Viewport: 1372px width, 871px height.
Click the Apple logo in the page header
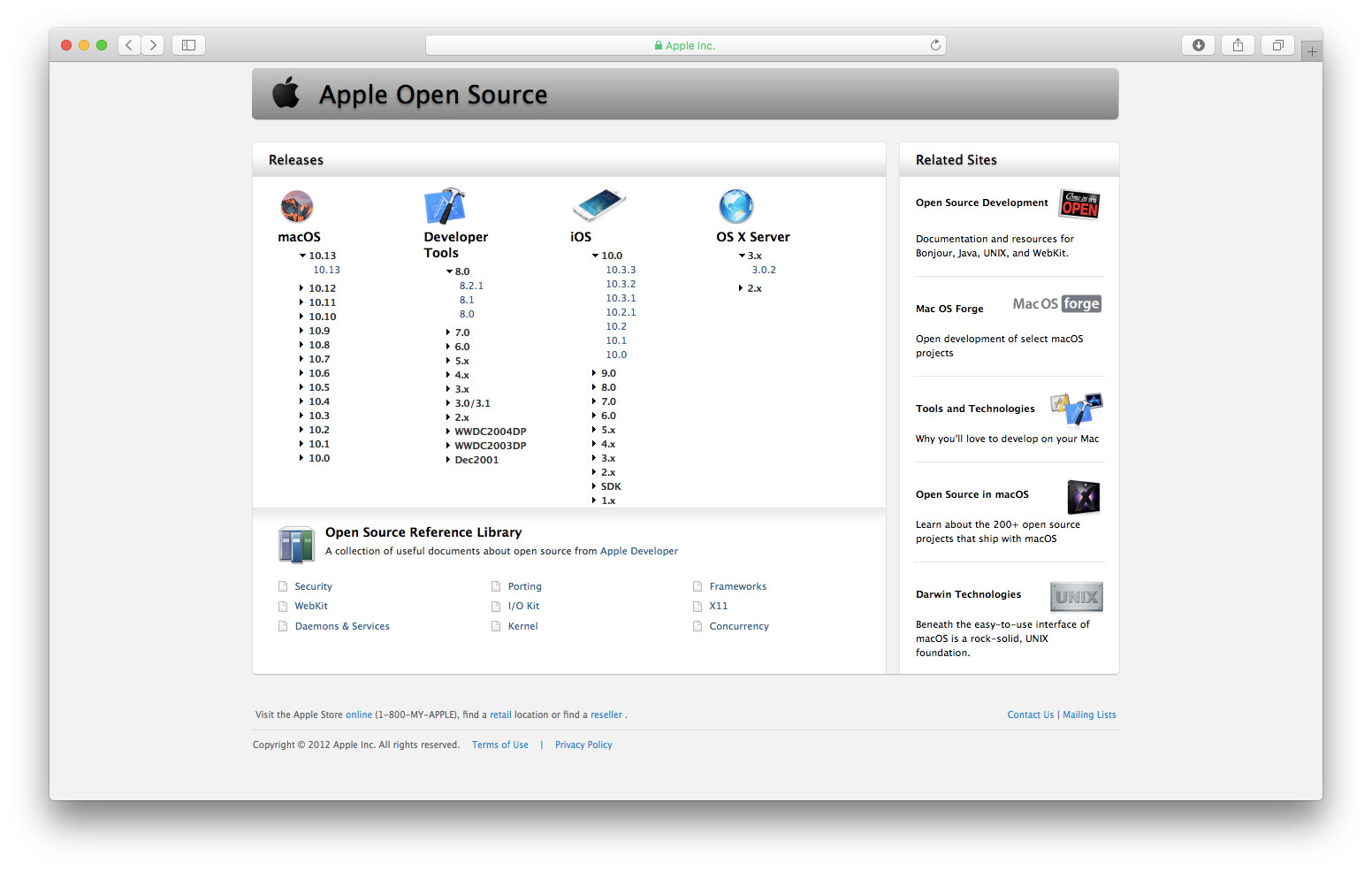(287, 92)
